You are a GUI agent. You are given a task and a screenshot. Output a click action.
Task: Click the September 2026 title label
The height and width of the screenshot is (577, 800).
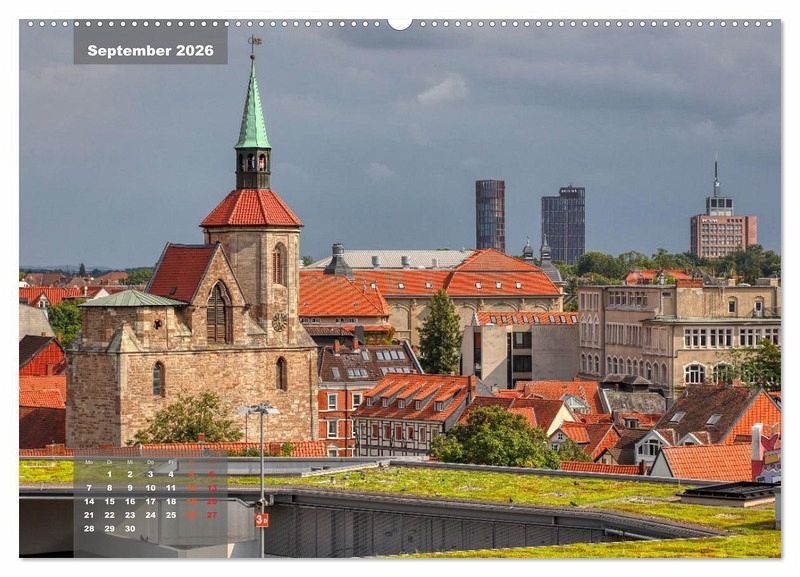point(150,50)
